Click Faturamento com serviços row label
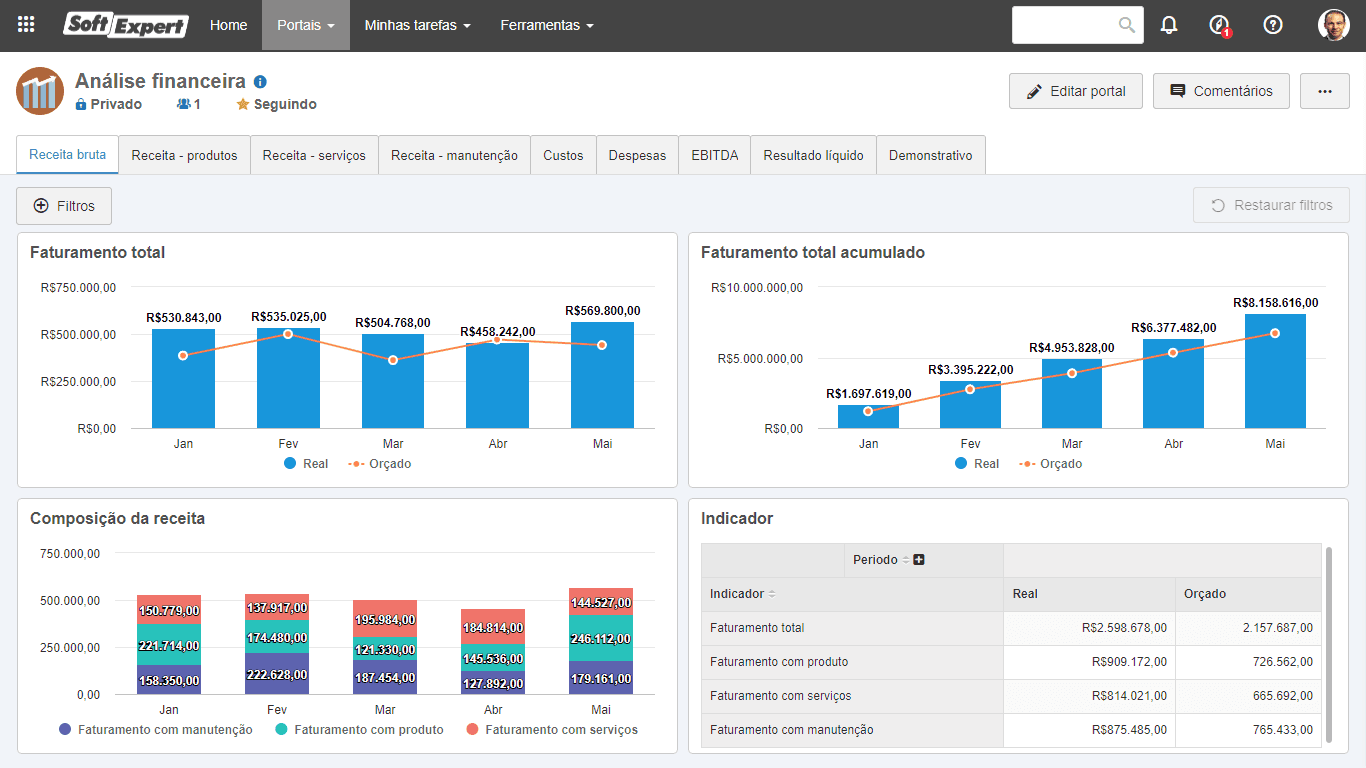The image size is (1366, 768). pyautogui.click(x=780, y=696)
